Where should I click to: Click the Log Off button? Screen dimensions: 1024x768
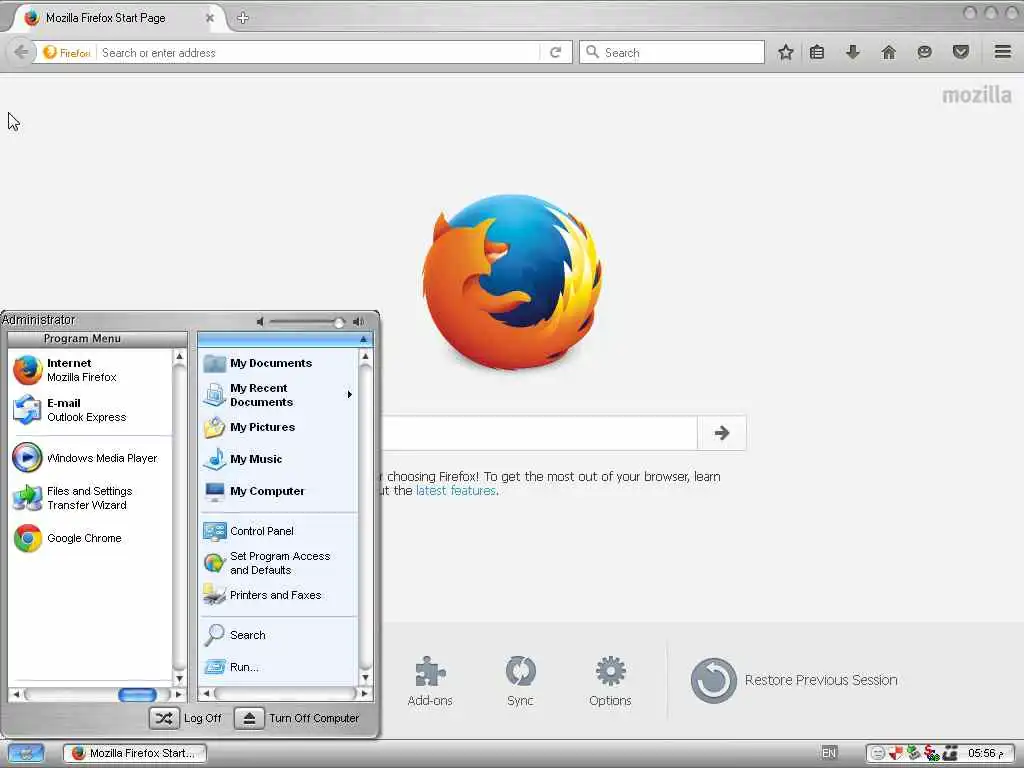coord(187,718)
